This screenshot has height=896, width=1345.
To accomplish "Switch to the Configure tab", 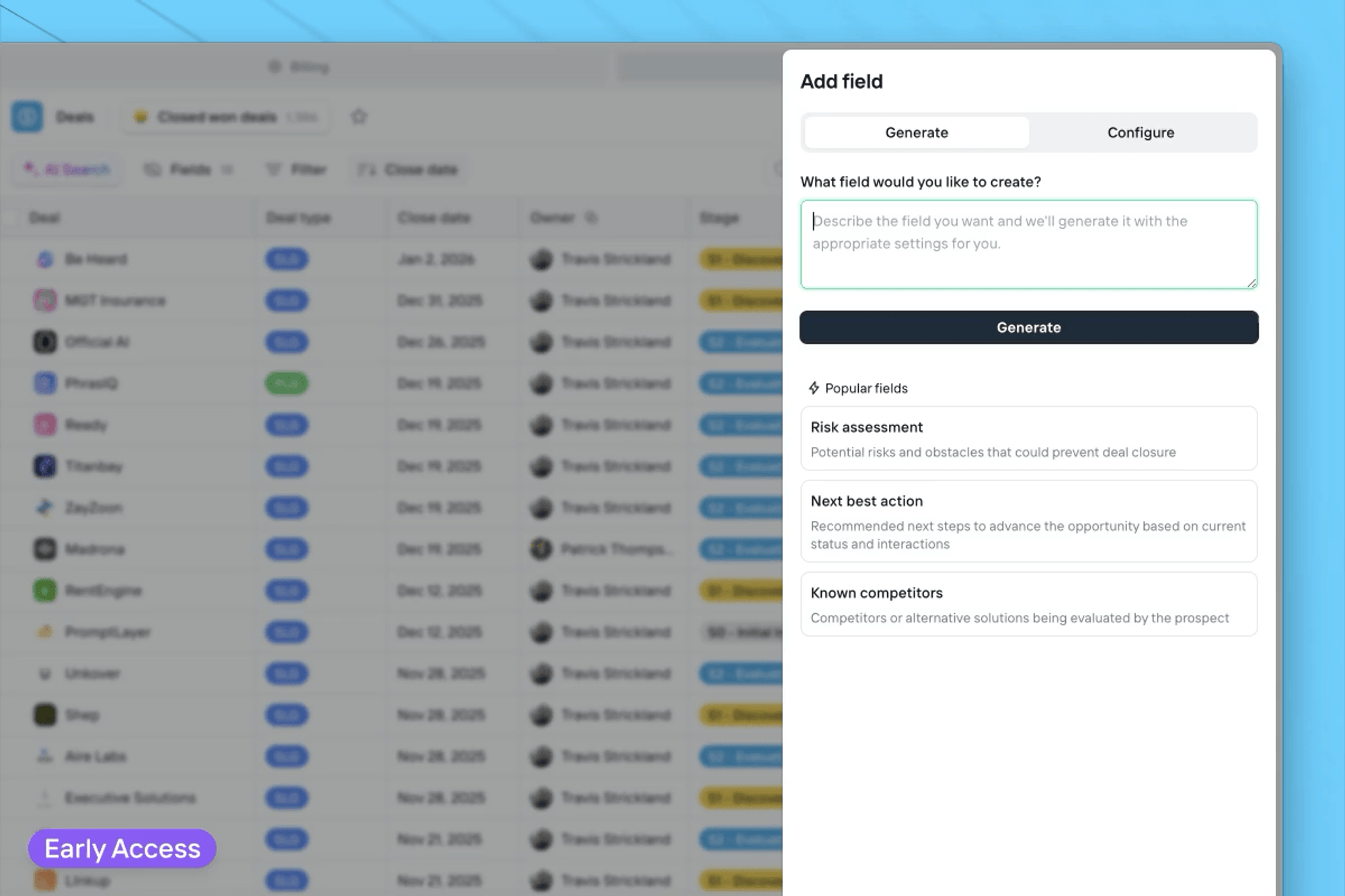I will 1141,132.
